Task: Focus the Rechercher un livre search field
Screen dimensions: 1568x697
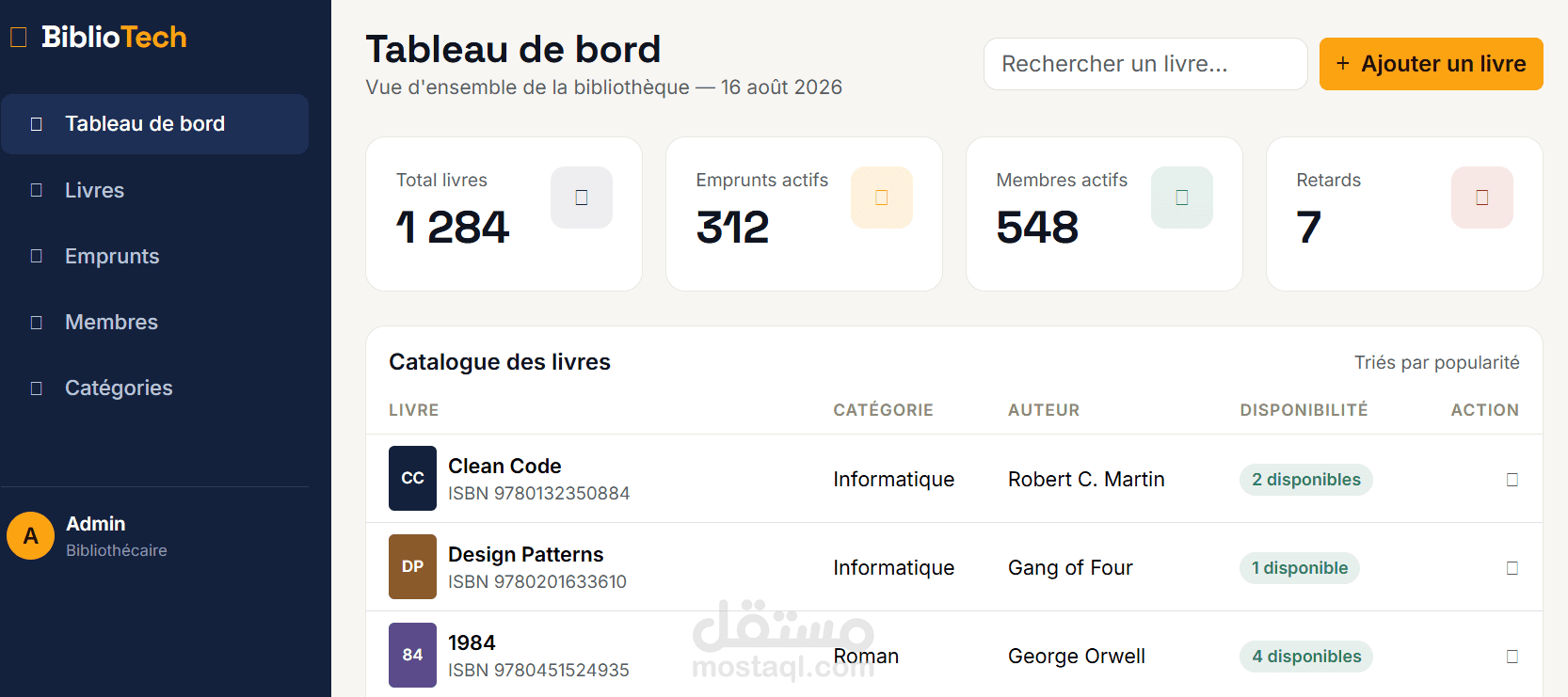Action: tap(1145, 64)
